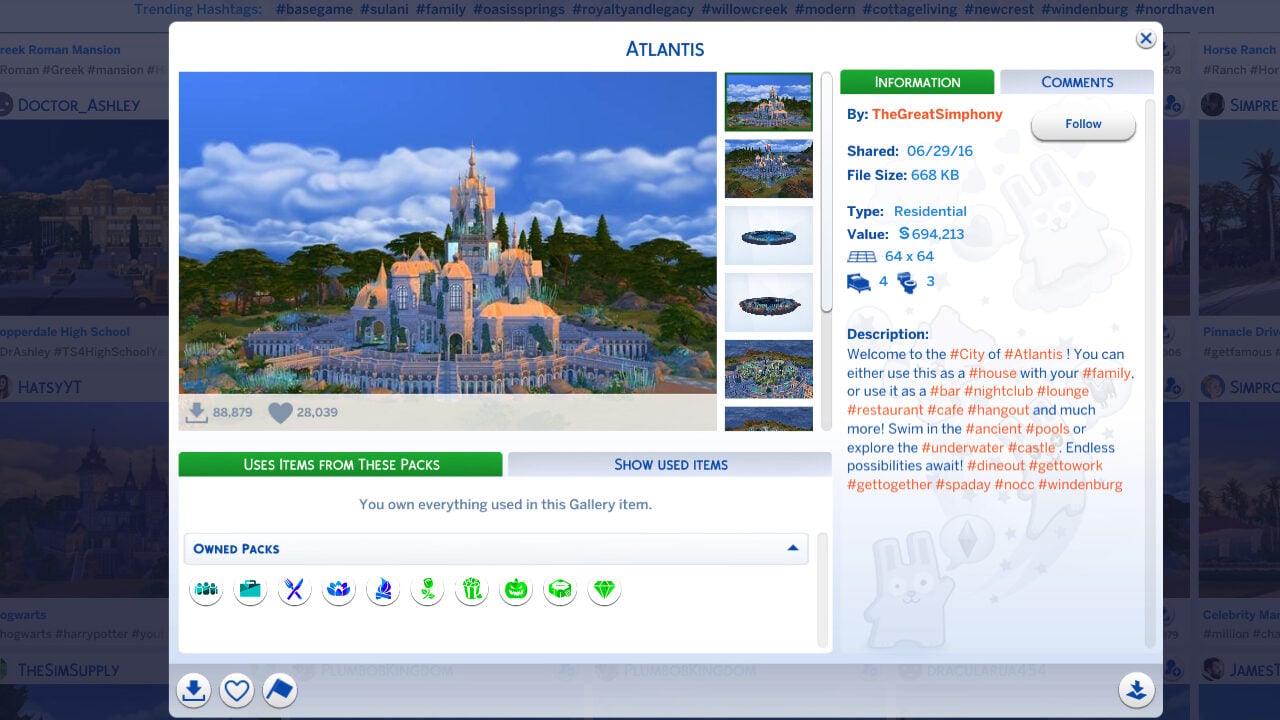Click the main Atlantis castle preview image
Image resolution: width=1280 pixels, height=720 pixels.
(448, 232)
